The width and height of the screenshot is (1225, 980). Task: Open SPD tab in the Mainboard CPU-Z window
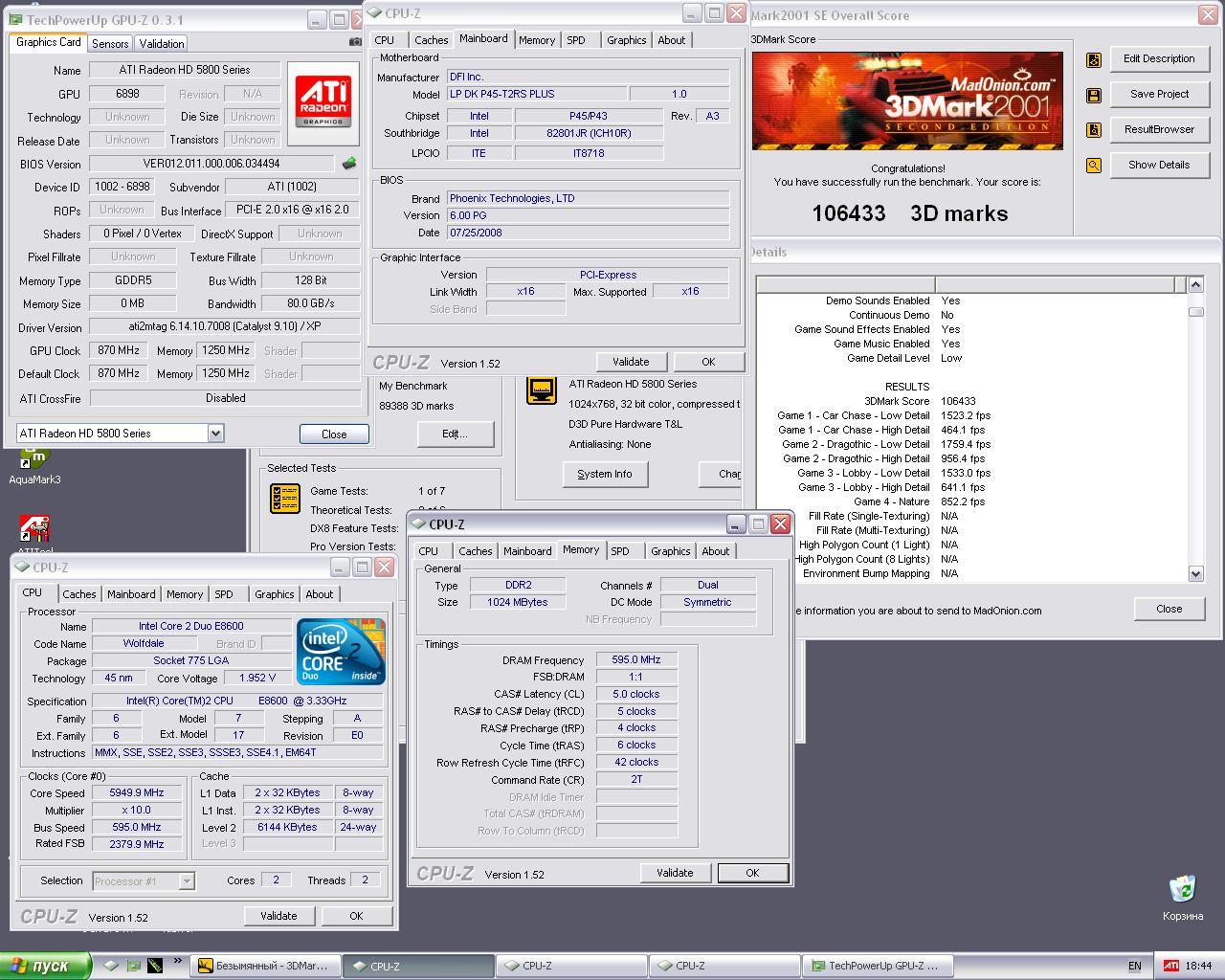[x=575, y=40]
